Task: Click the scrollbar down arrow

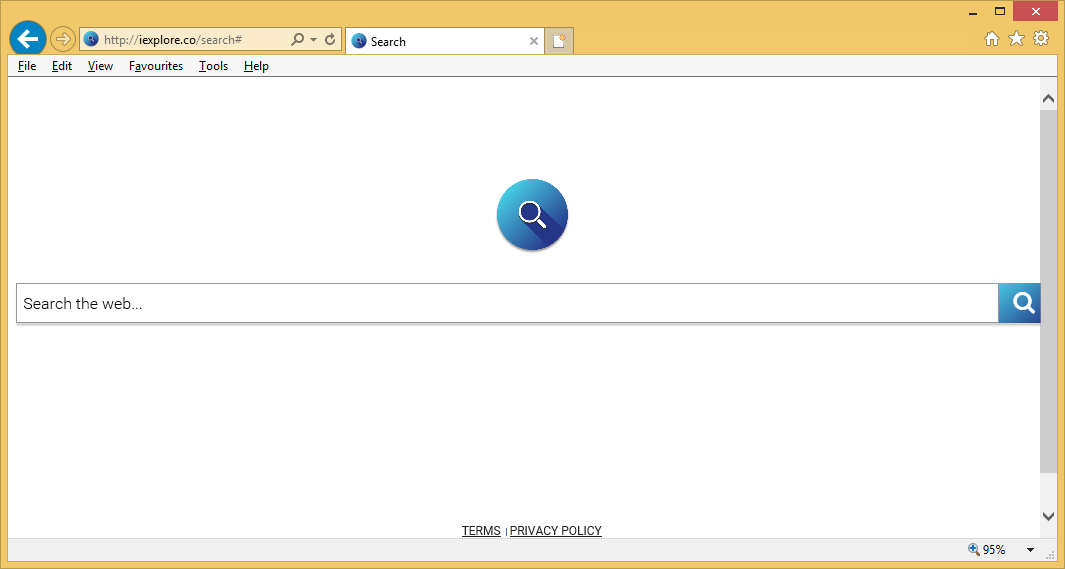Action: (1048, 516)
